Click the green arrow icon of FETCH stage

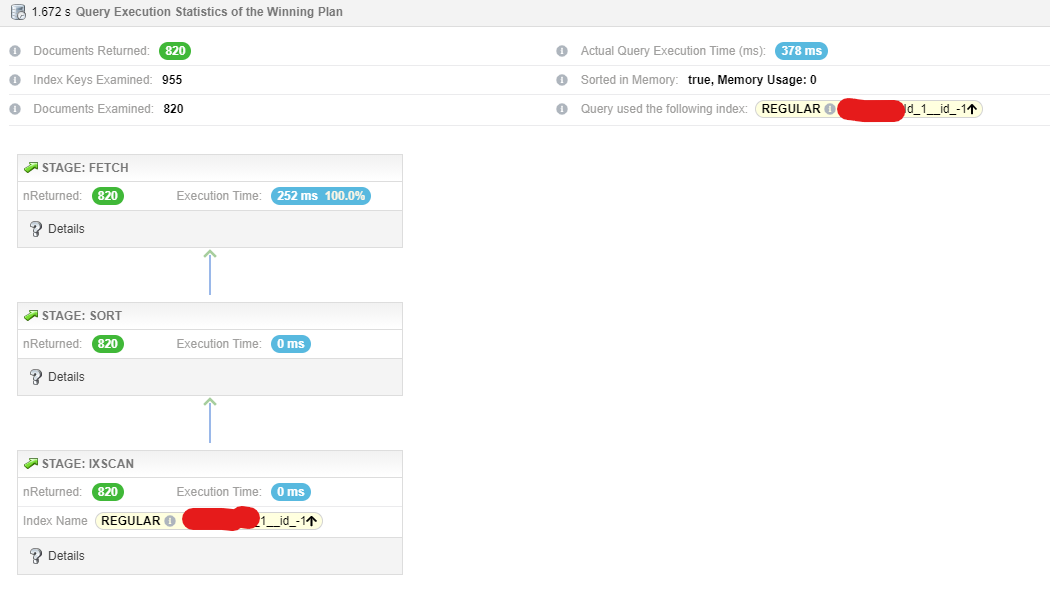click(x=31, y=167)
